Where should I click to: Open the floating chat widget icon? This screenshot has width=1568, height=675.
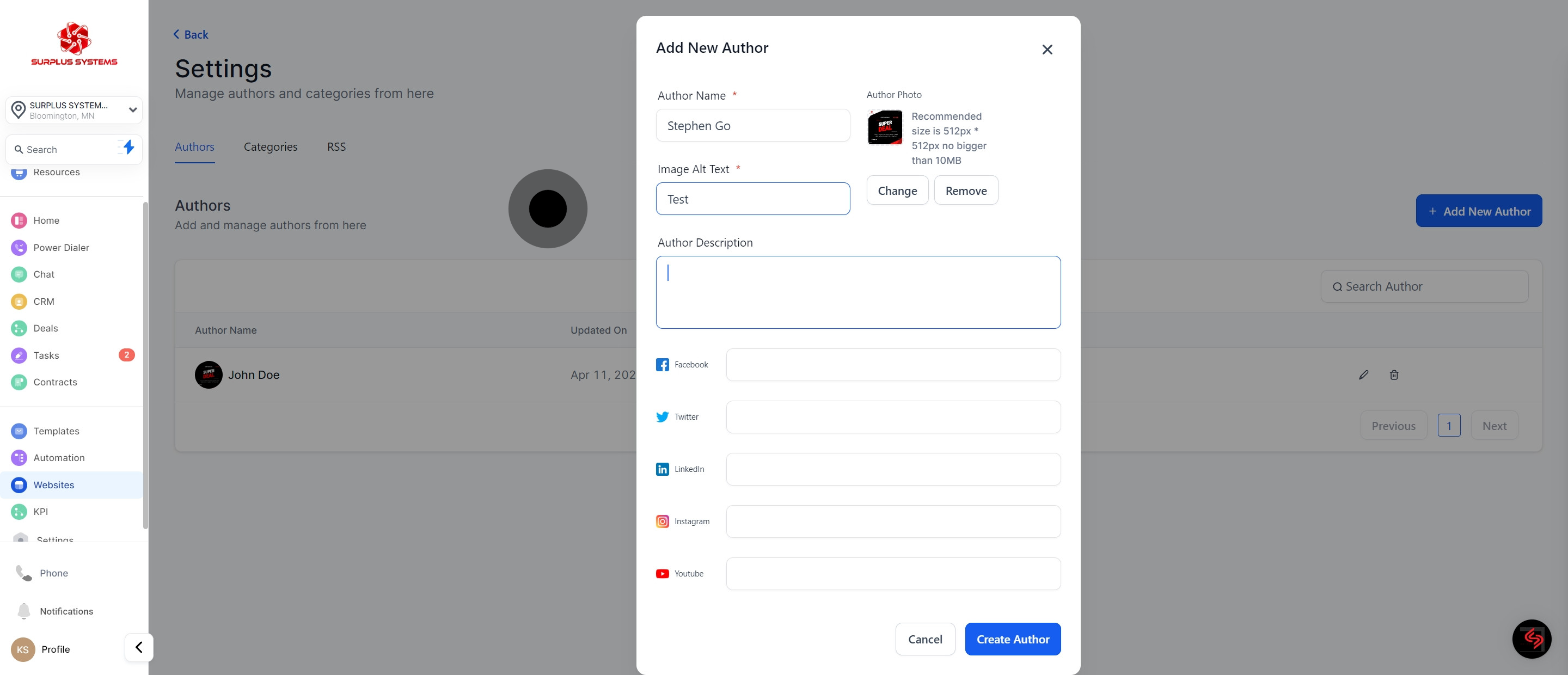point(1532,639)
